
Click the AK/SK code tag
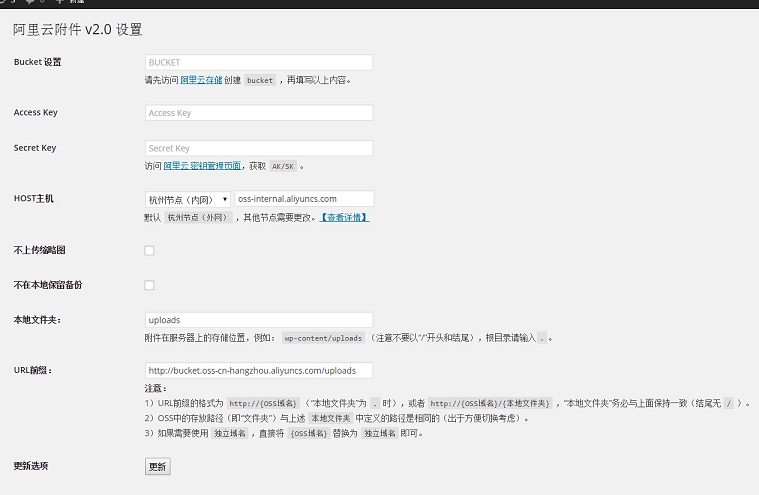[x=283, y=166]
